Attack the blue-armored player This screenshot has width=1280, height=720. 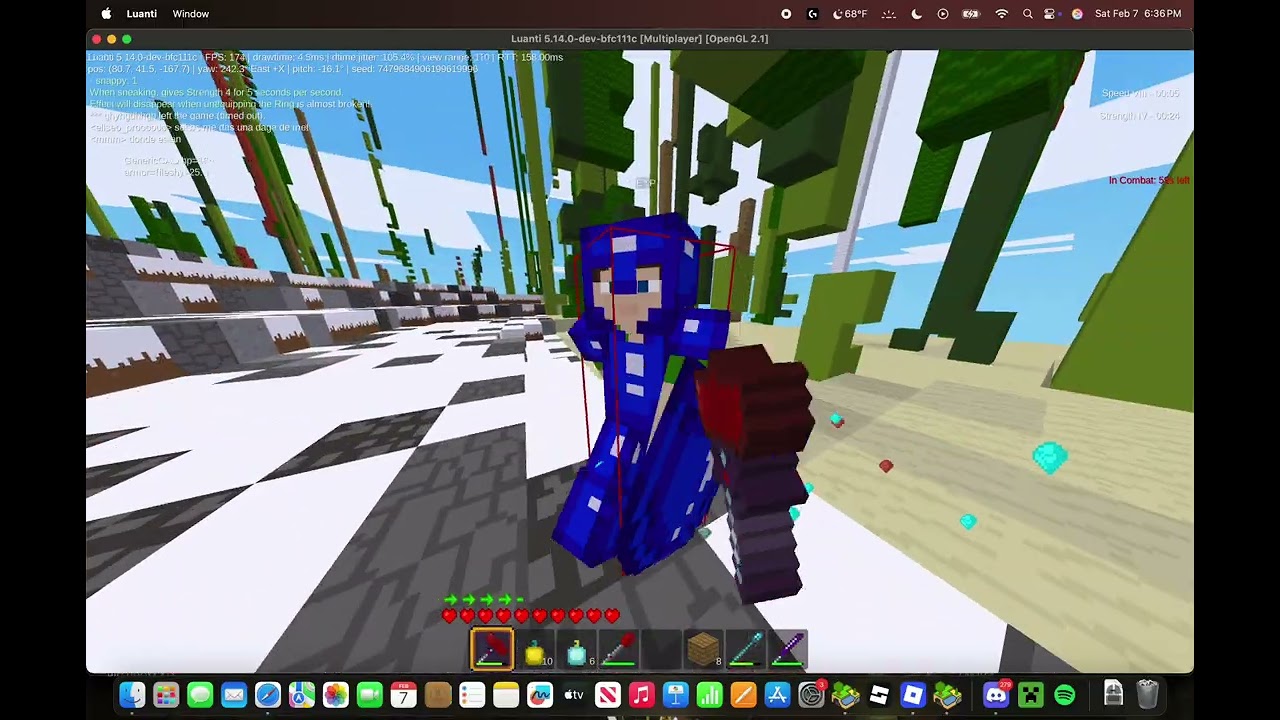(645, 390)
